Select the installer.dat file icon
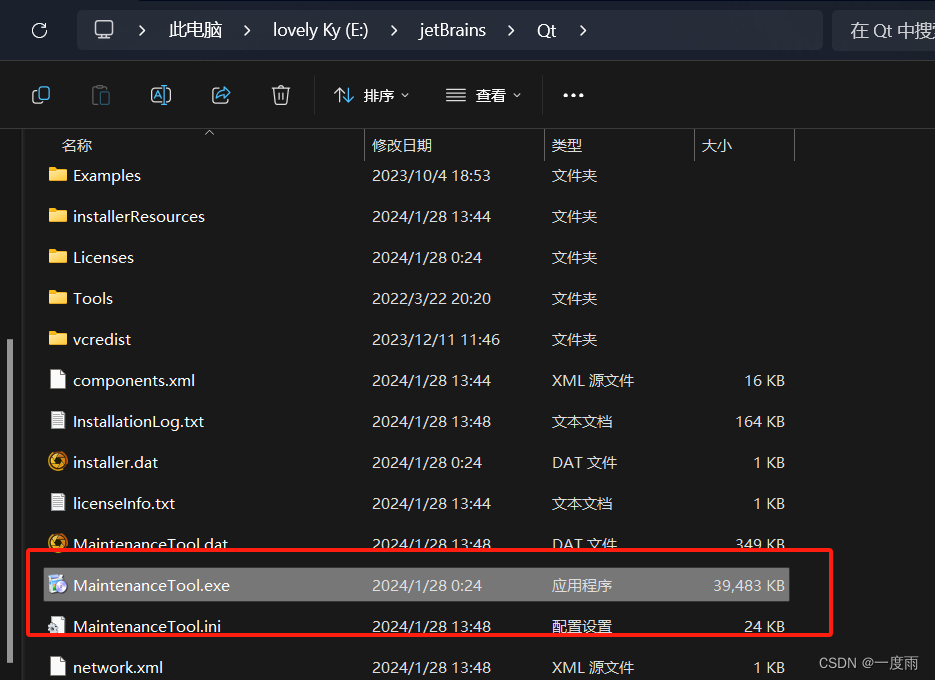Image resolution: width=935 pixels, height=680 pixels. (x=58, y=461)
